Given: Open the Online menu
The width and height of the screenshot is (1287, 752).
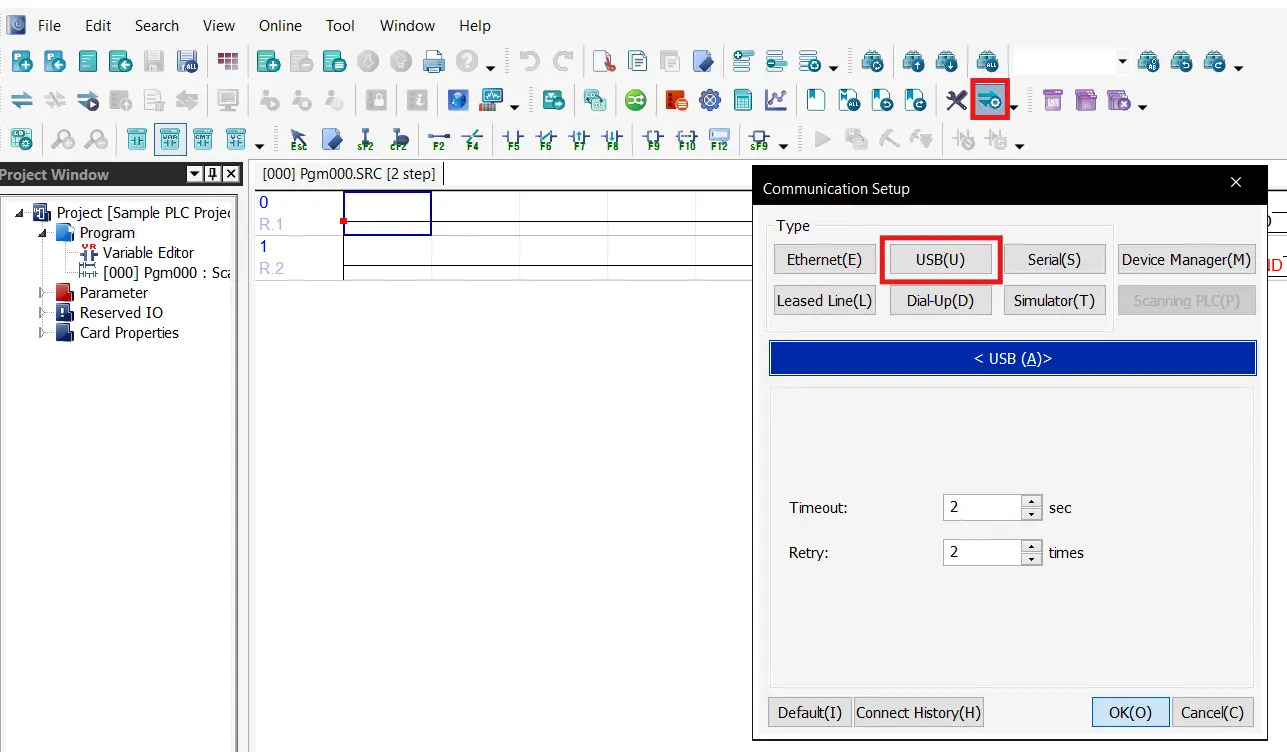Looking at the screenshot, I should click(279, 25).
